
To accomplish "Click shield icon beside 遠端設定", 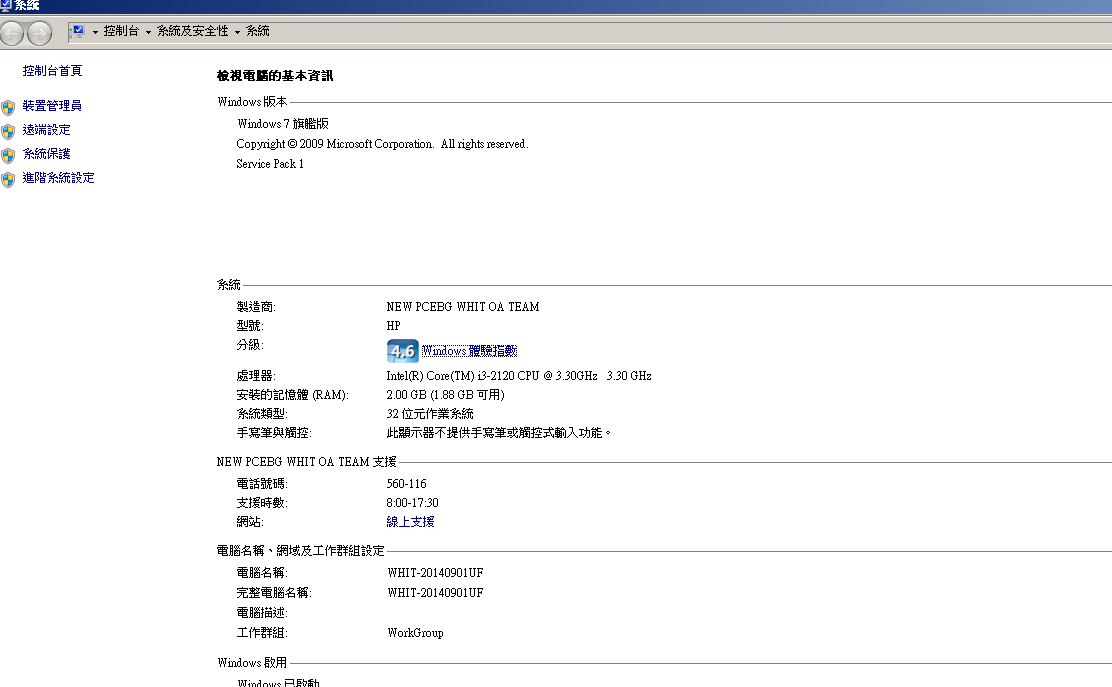I will point(8,132).
